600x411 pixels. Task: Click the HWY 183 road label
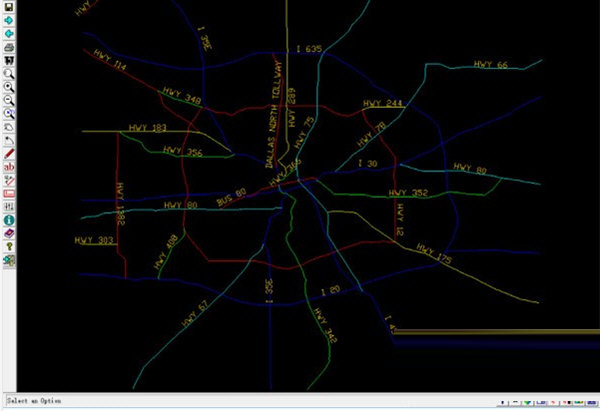(x=147, y=128)
